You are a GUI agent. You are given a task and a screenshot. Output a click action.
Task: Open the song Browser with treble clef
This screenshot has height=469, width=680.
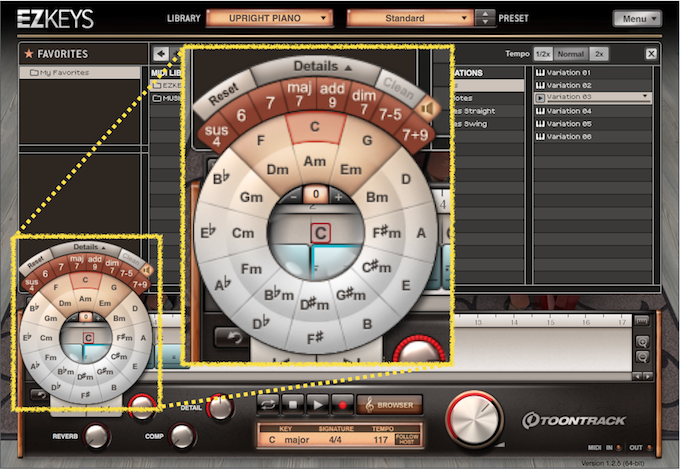tap(389, 405)
